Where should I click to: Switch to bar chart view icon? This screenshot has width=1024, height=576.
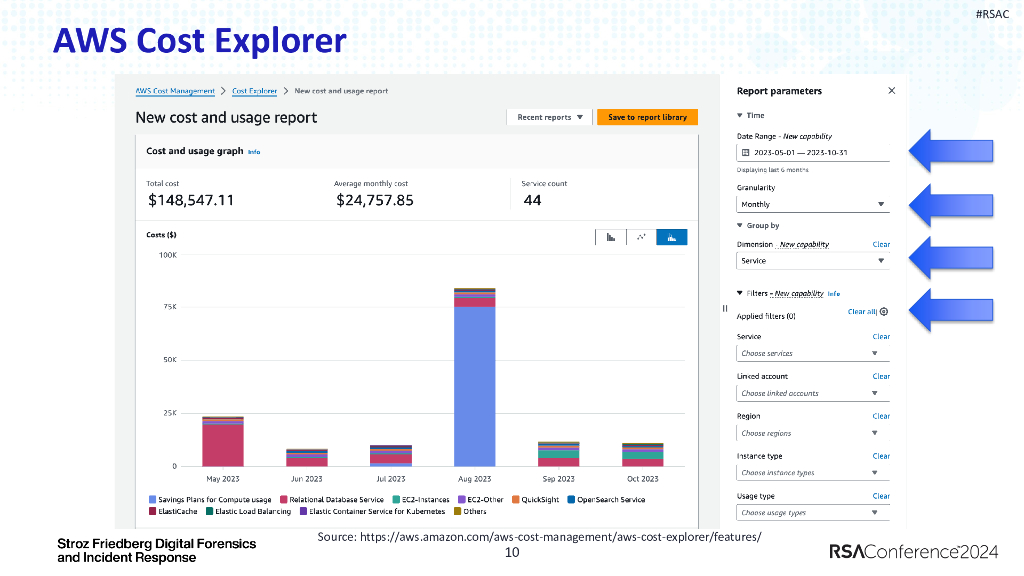[611, 237]
